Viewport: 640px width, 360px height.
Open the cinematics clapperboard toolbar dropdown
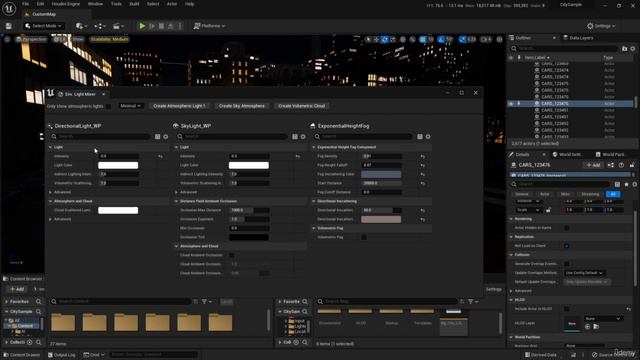117,26
